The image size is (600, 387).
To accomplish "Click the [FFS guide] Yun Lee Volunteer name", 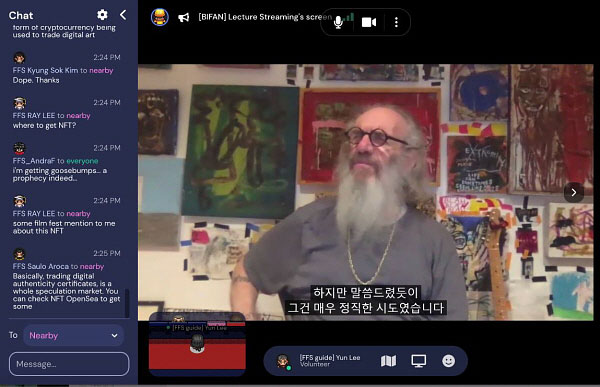I will coord(330,361).
